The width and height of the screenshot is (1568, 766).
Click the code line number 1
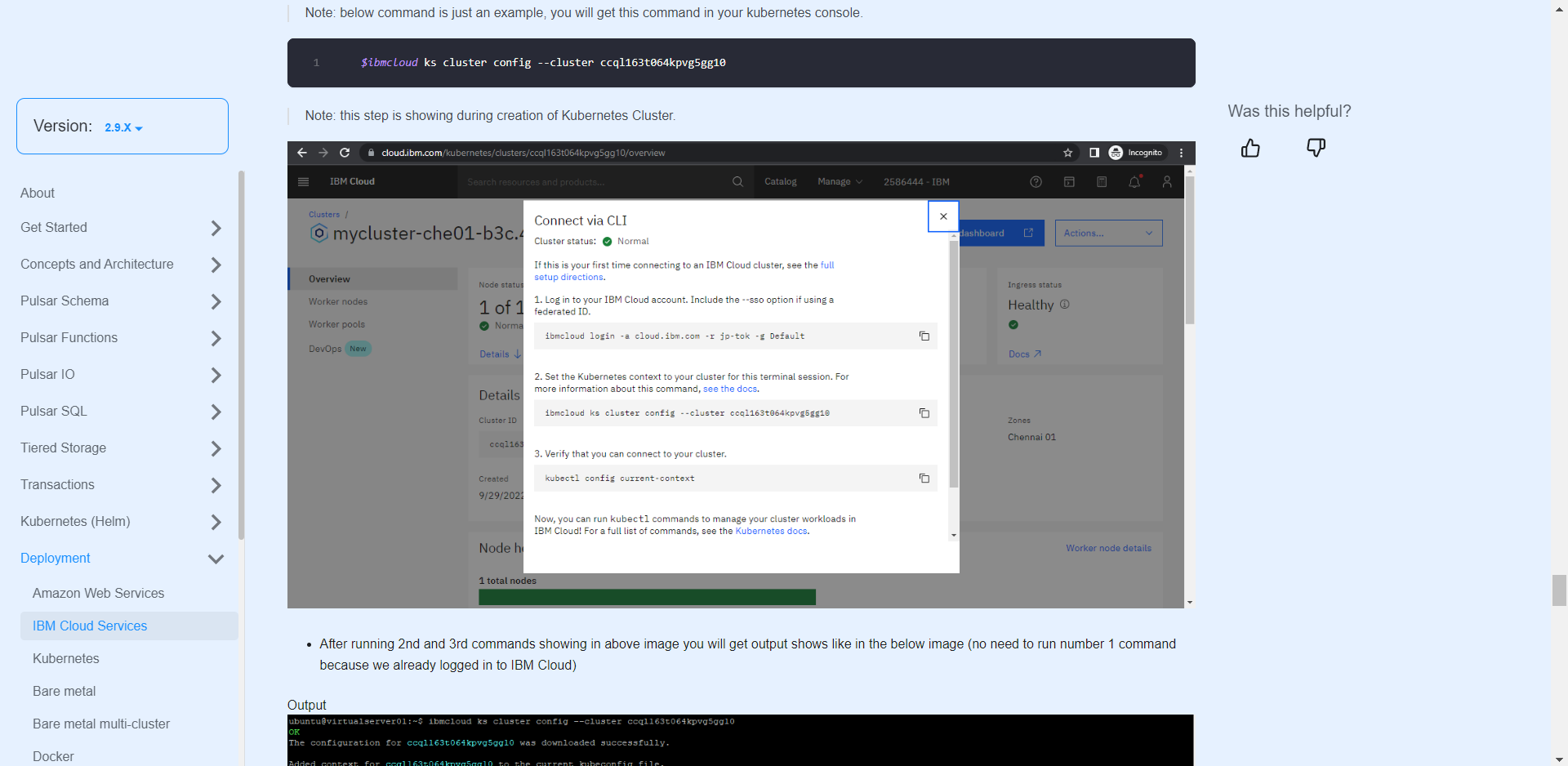coord(316,63)
